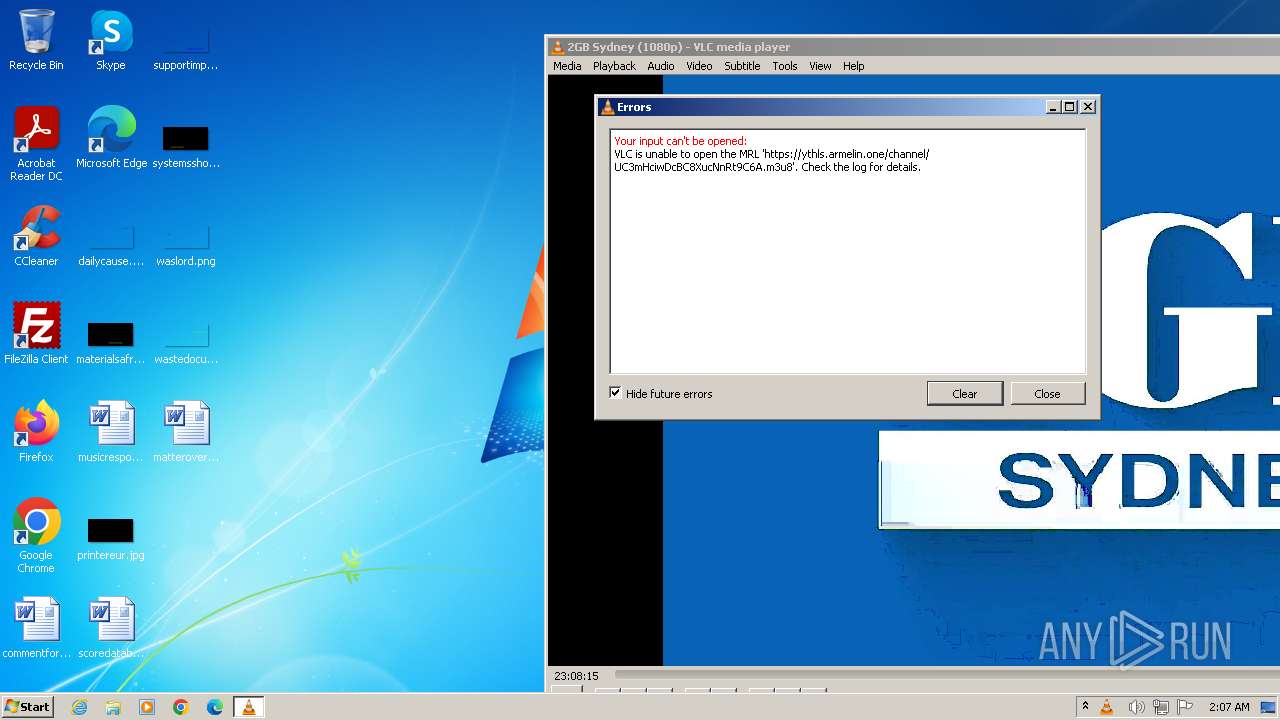
Task: Open the matterover Word document
Action: 186,432
